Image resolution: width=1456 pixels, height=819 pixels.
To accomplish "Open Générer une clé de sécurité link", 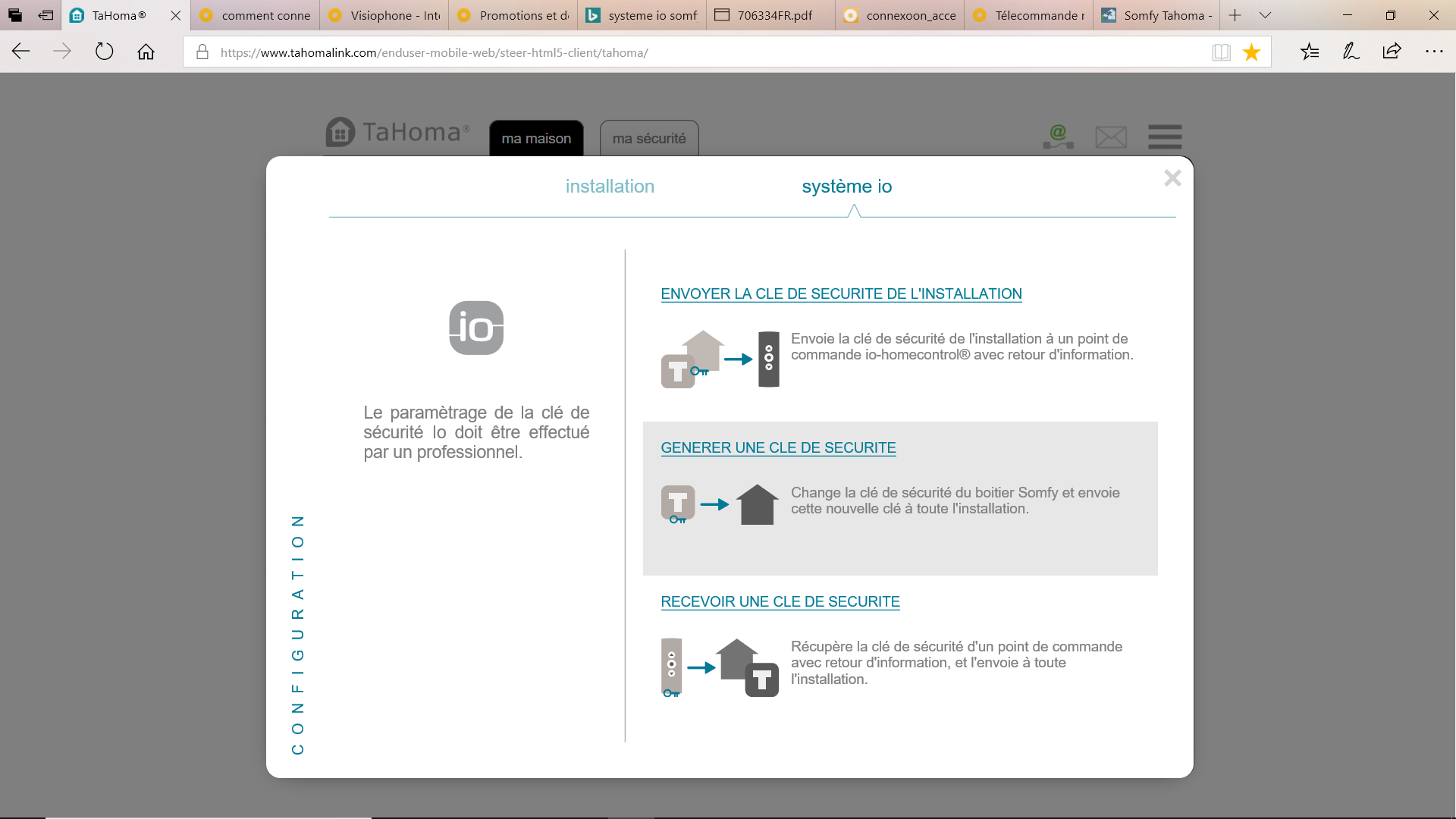I will (778, 447).
